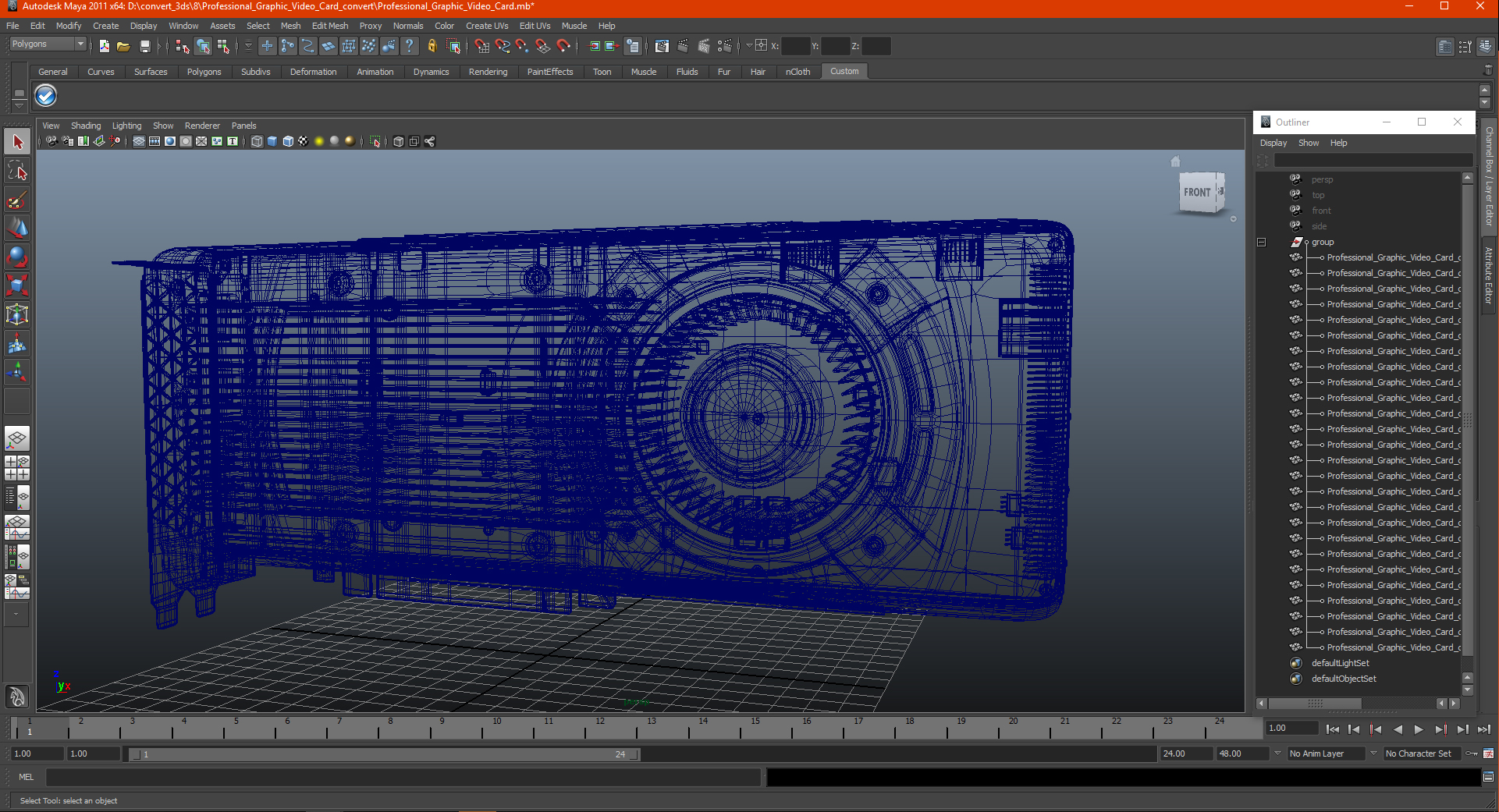
Task: Activate the Soft Modification tool
Action: point(17,343)
